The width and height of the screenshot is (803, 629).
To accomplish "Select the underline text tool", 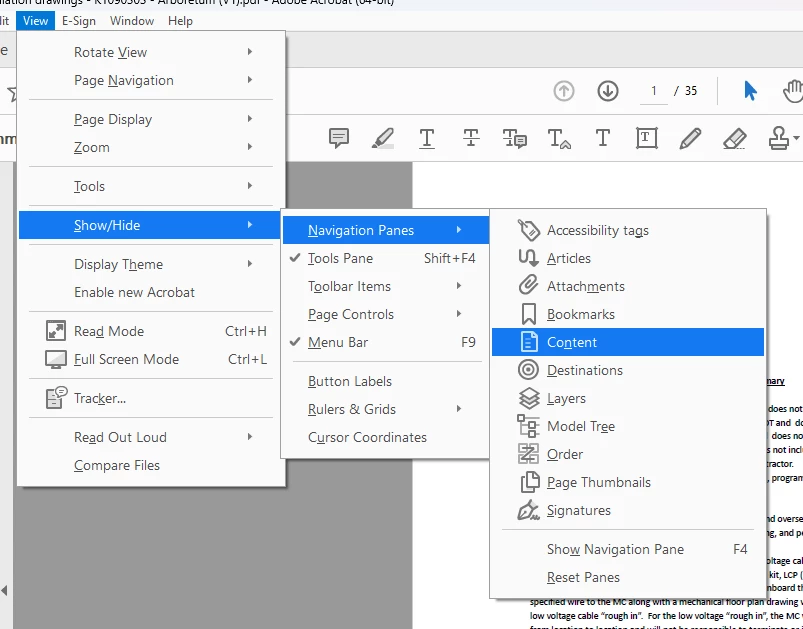I will 427,138.
